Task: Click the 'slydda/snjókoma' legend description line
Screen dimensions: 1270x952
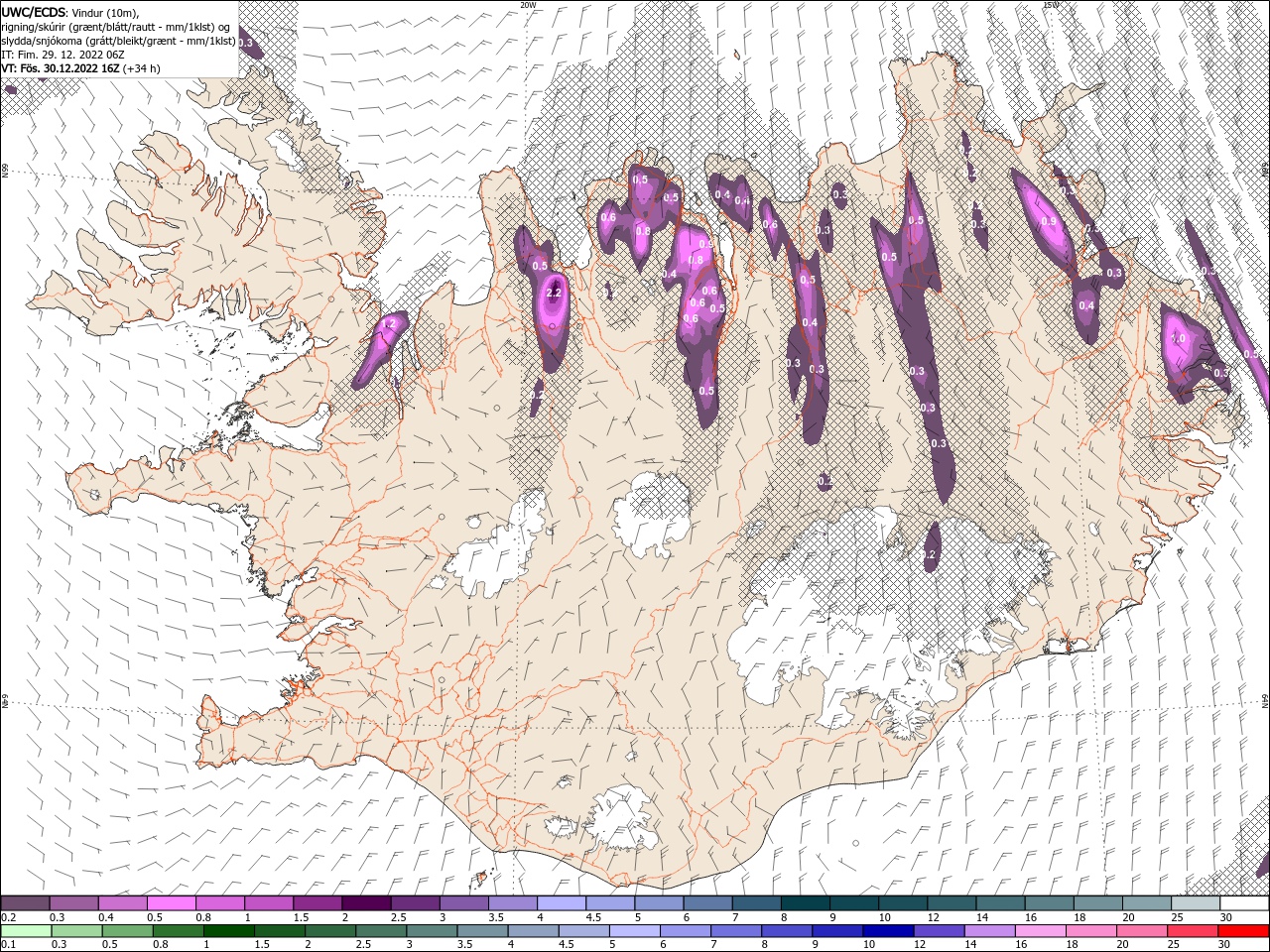Action: pyautogui.click(x=119, y=41)
